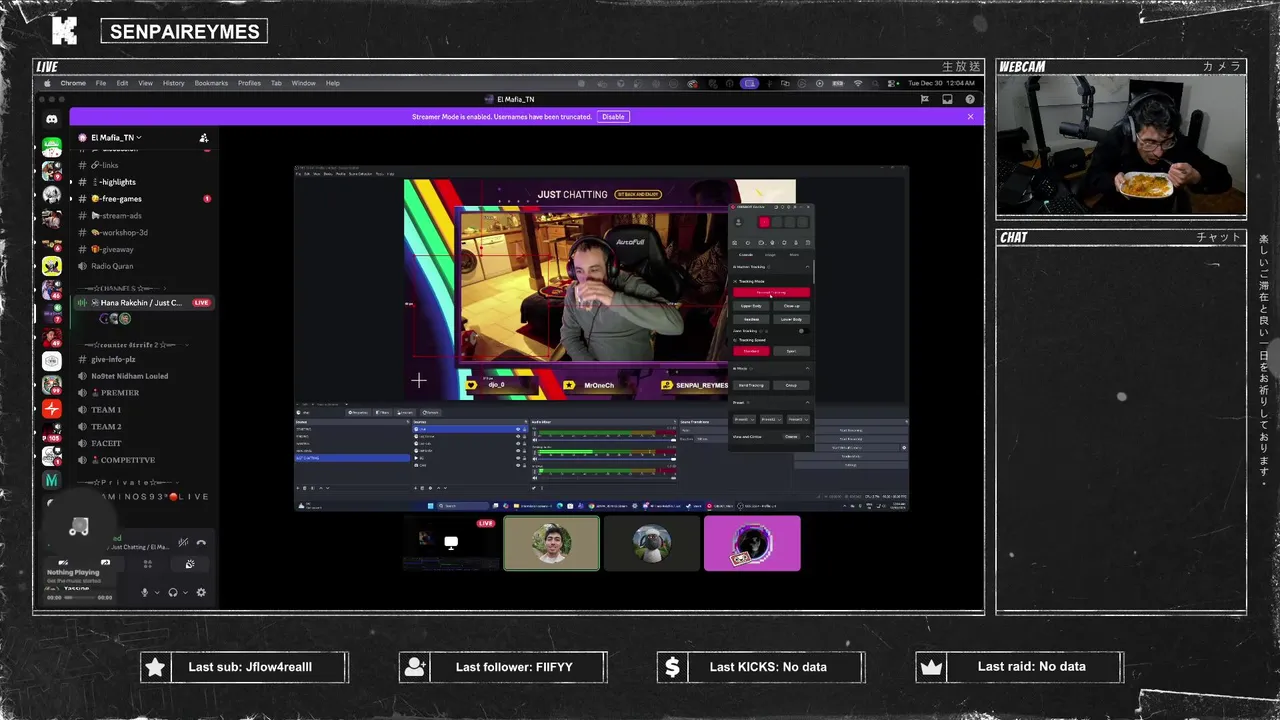1280x720 pixels.
Task: Dismiss the Streamer Mode banner
Action: pos(970,117)
